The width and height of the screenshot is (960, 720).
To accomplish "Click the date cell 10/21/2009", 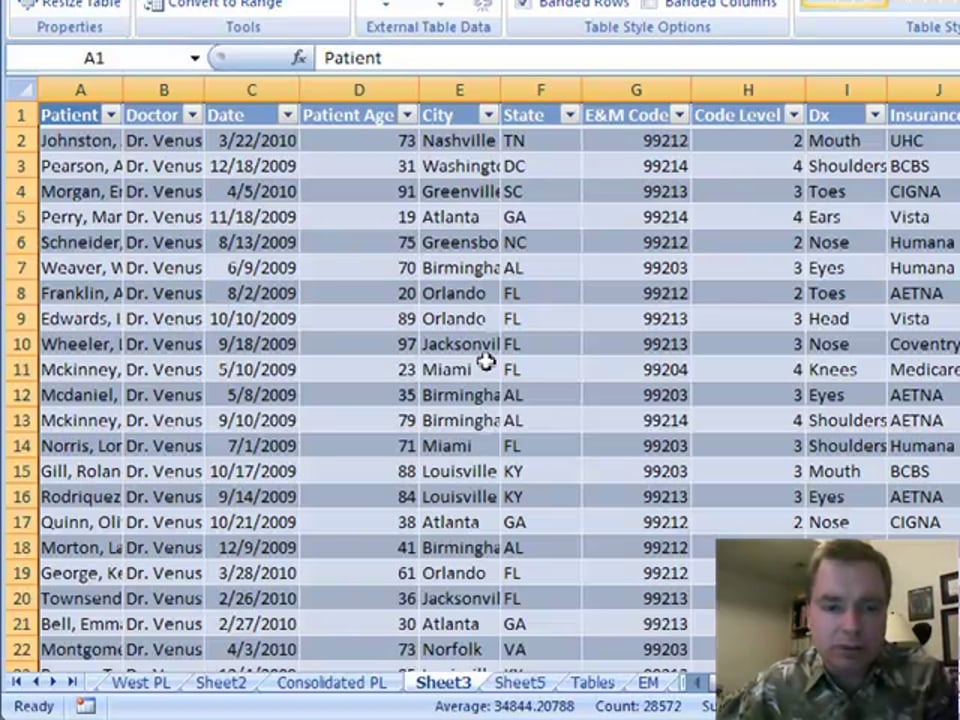I will [x=252, y=522].
